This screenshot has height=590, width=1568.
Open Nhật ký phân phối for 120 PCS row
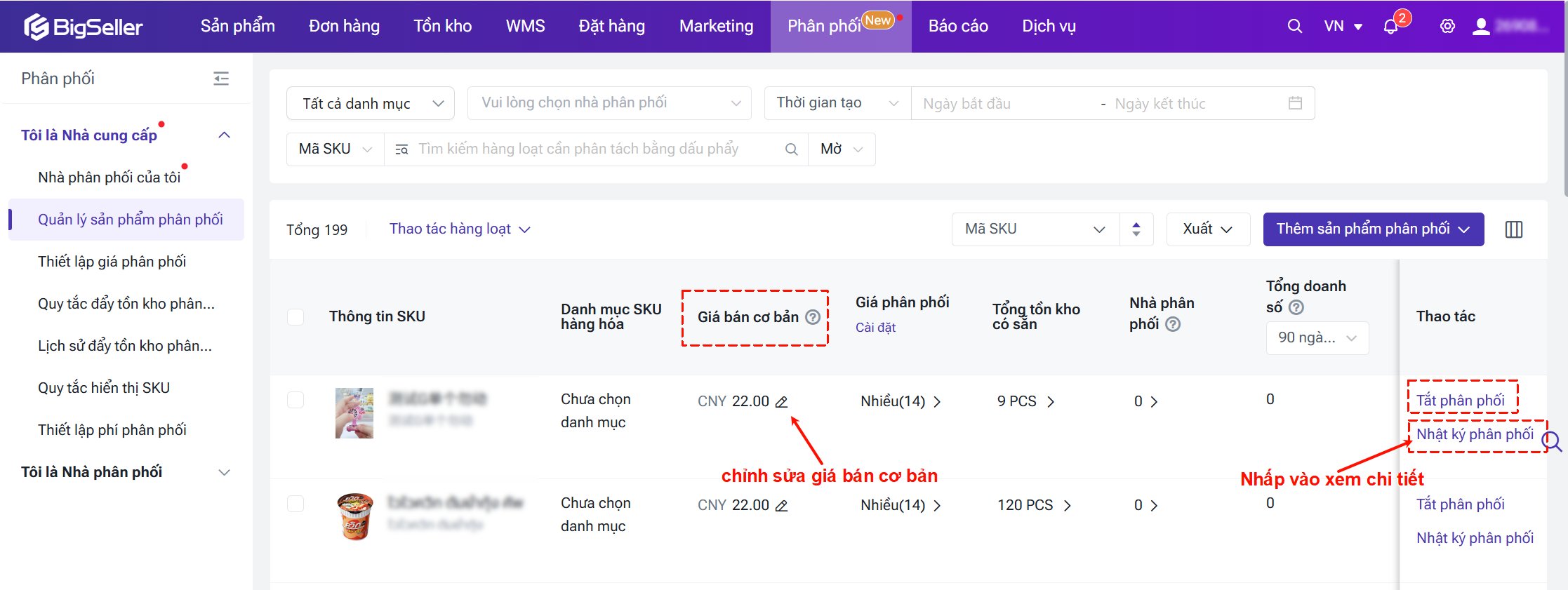(x=1475, y=538)
